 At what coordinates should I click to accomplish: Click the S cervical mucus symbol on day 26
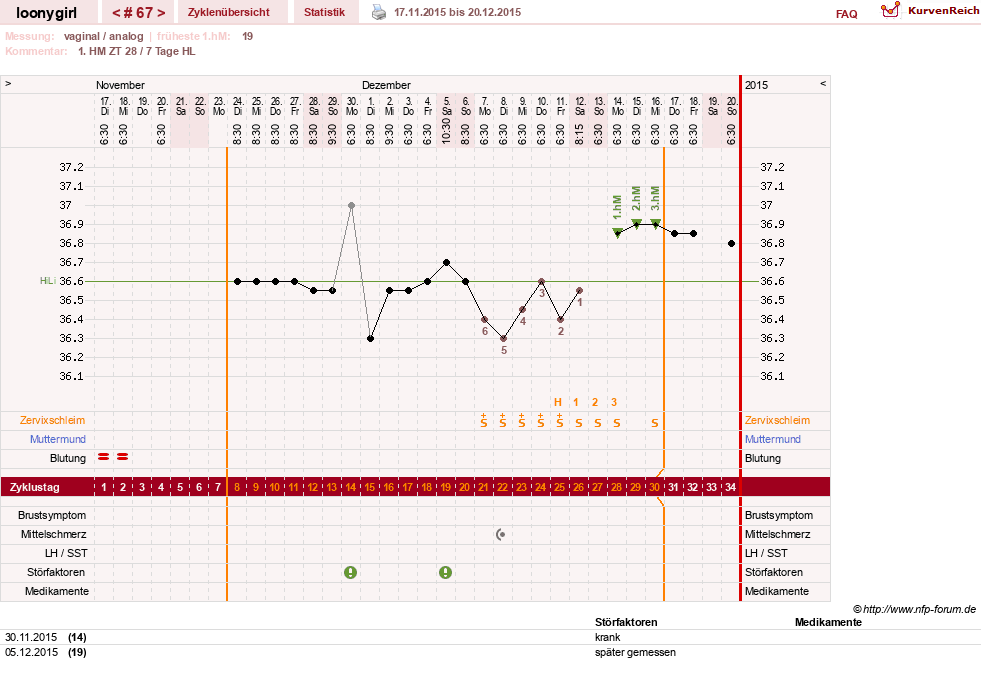coord(579,423)
